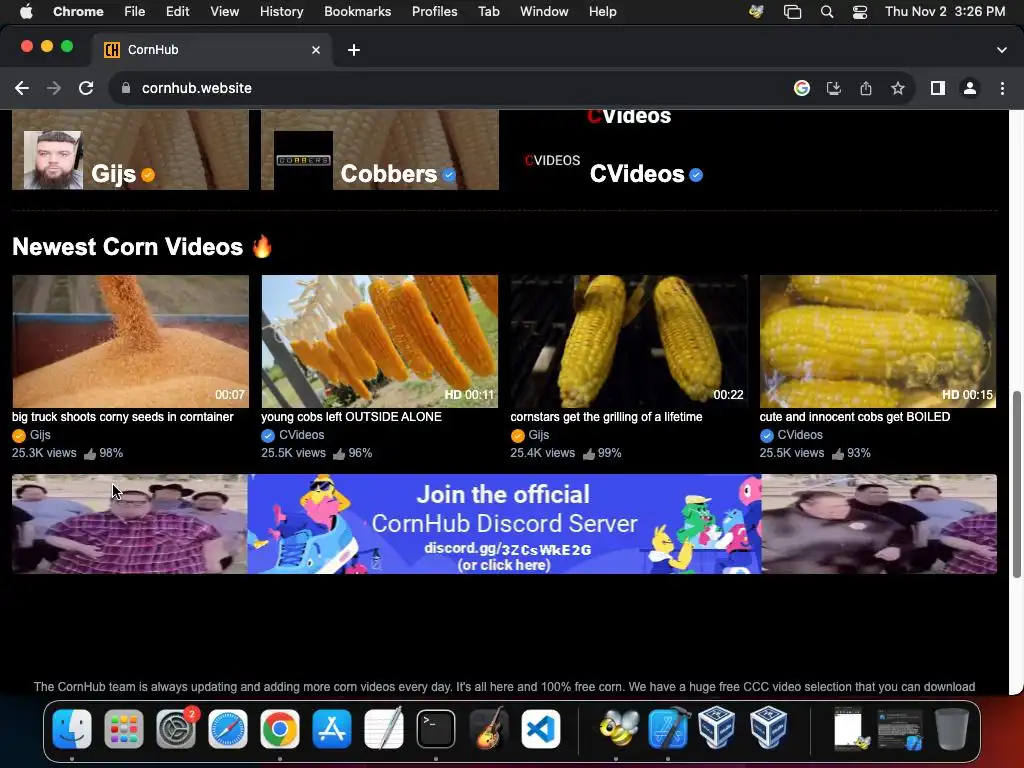1024x768 pixels.
Task: Open the View menu
Action: coord(225,12)
